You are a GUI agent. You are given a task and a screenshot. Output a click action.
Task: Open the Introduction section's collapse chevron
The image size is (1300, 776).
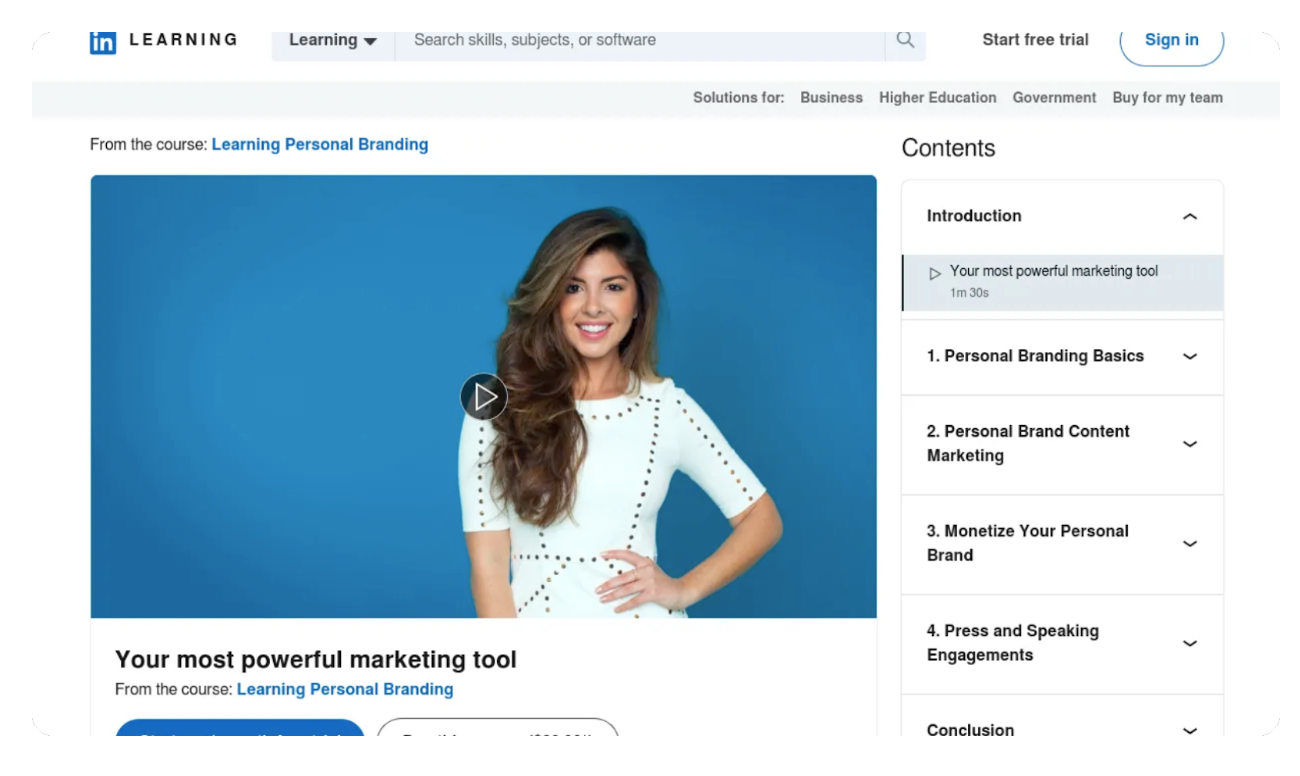pyautogui.click(x=1189, y=216)
